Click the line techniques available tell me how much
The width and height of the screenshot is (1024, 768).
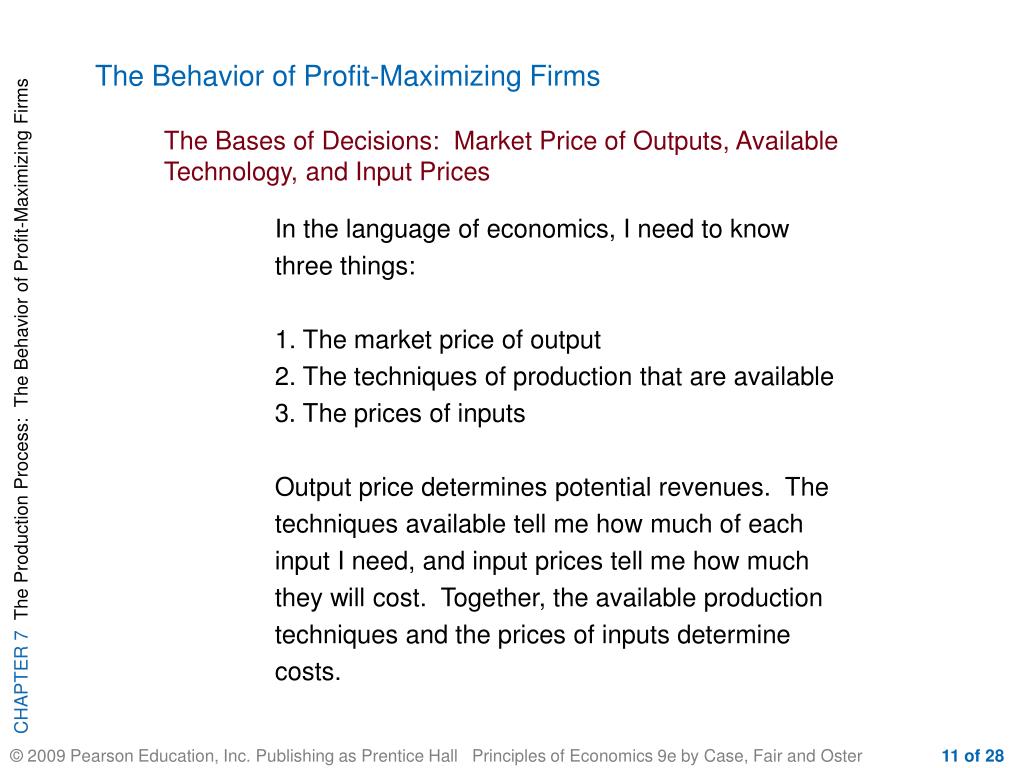[539, 524]
